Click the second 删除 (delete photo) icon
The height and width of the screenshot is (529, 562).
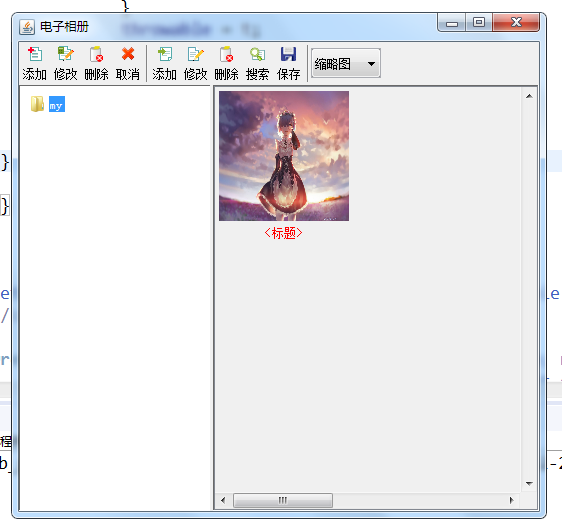pyautogui.click(x=226, y=54)
